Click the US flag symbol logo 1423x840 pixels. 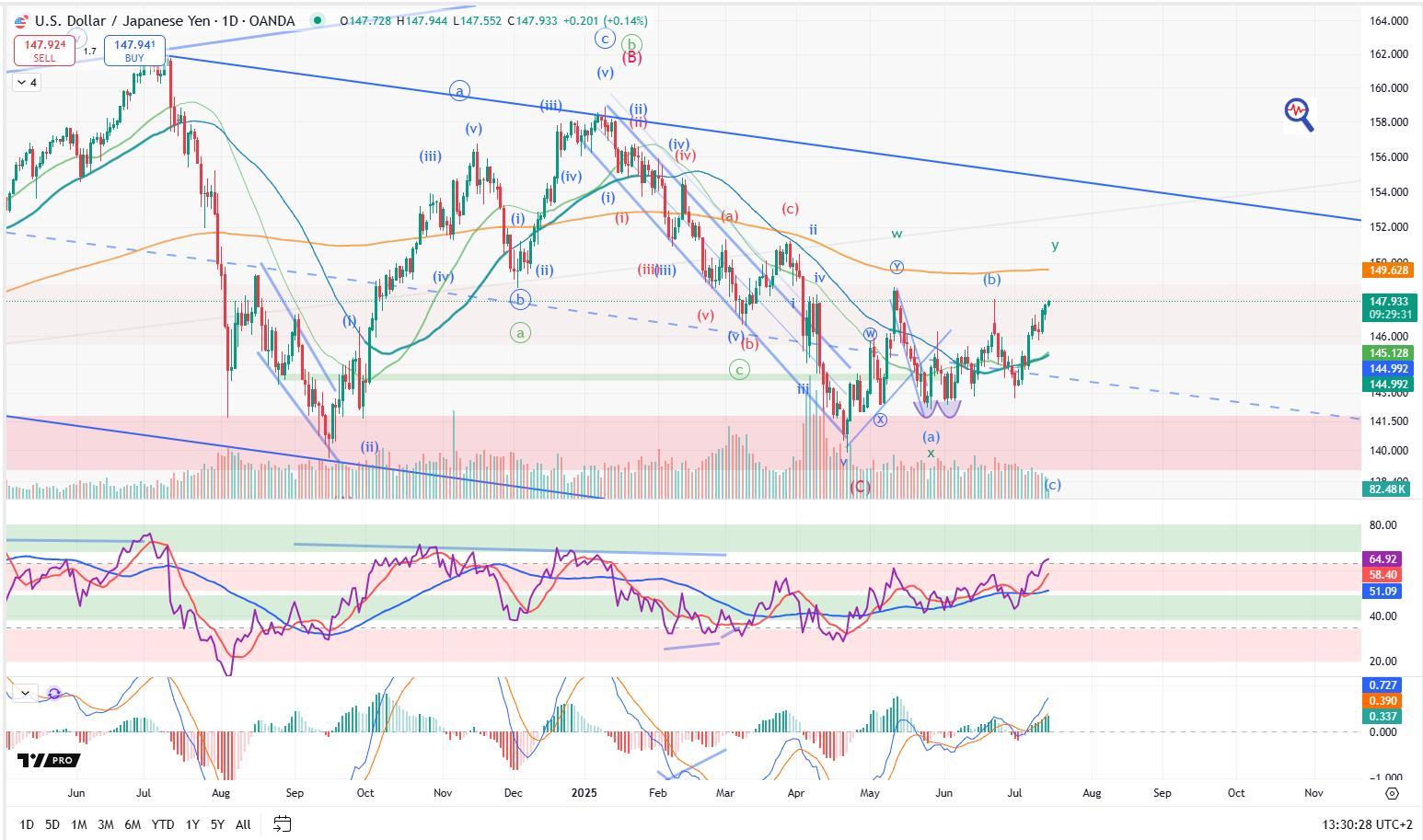click(x=21, y=20)
